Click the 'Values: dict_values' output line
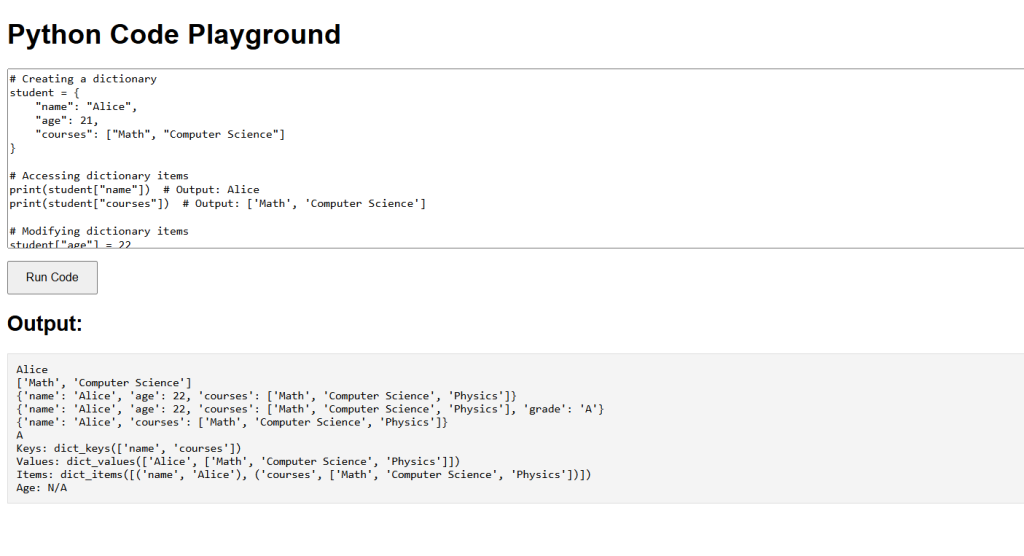This screenshot has height=556, width=1024. 238,461
